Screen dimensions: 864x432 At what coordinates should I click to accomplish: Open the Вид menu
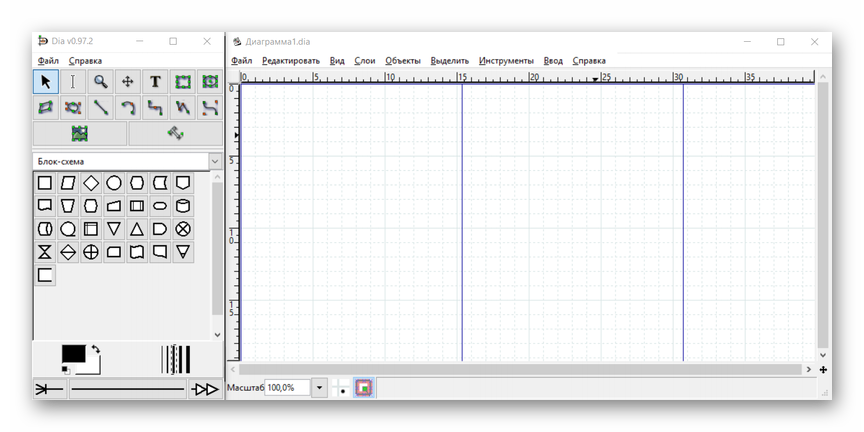[x=337, y=61]
